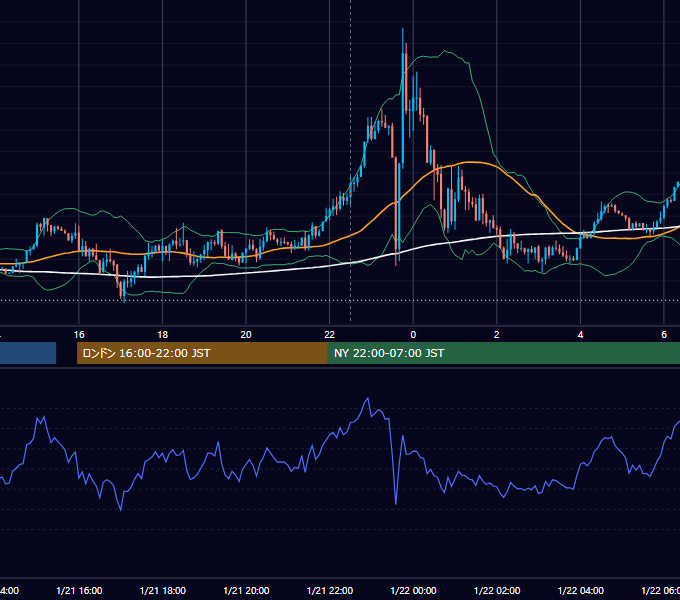Image resolution: width=680 pixels, height=600 pixels.
Task: Click the NY 22:00-07:00 JST session bar
Action: pyautogui.click(x=503, y=353)
